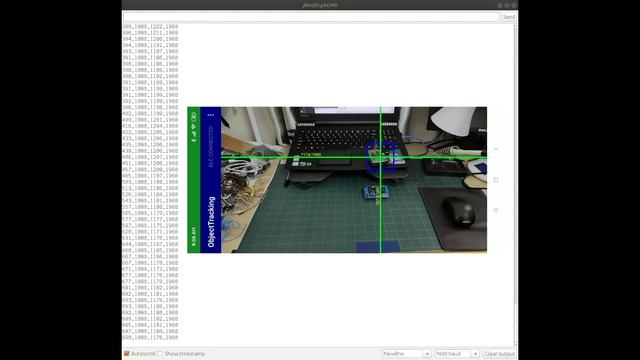Click the serial output line containing 1222
The height and width of the screenshot is (360, 640).
(x=150, y=27)
